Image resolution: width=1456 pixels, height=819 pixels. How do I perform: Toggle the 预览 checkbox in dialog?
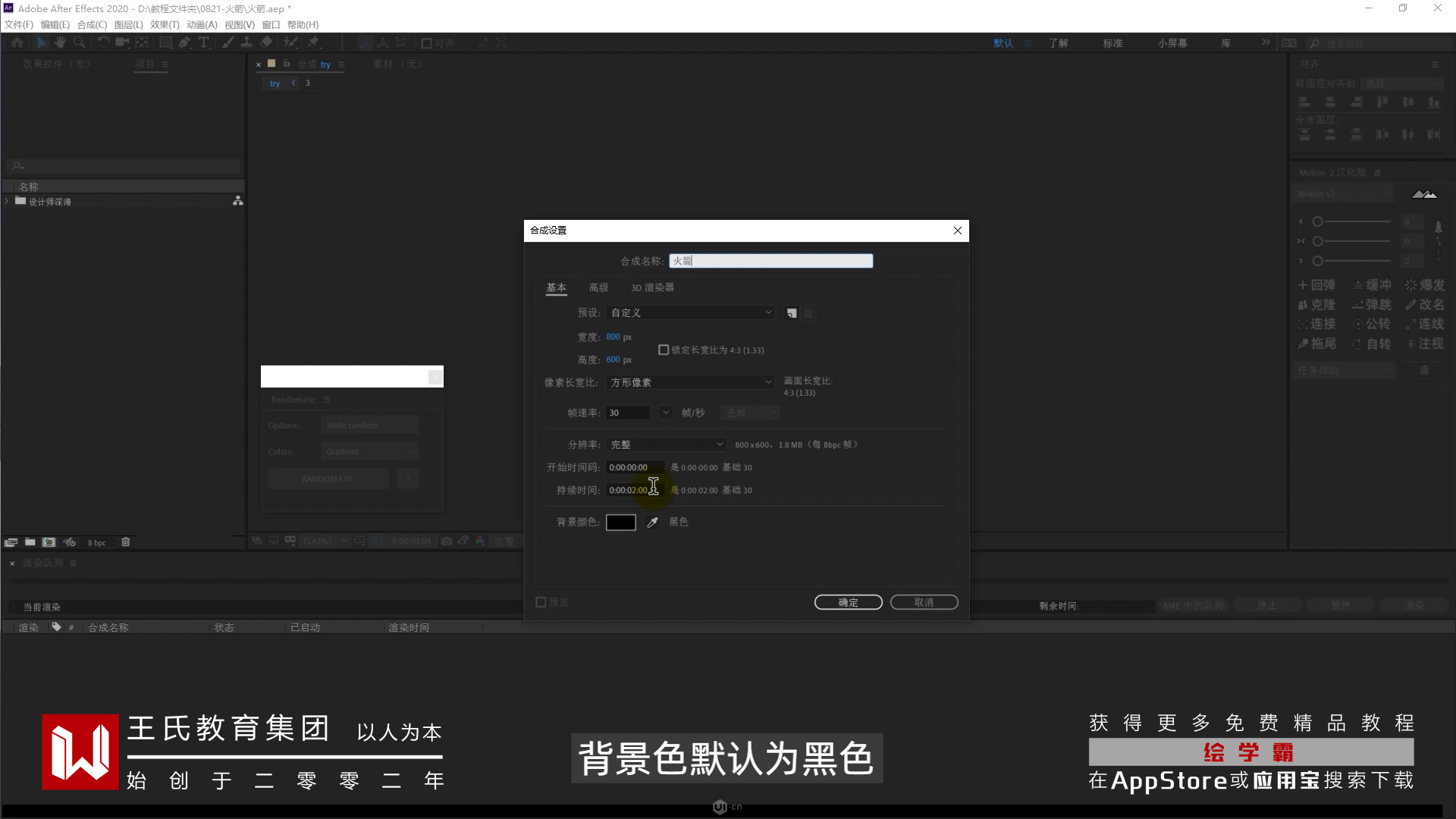pyautogui.click(x=541, y=603)
